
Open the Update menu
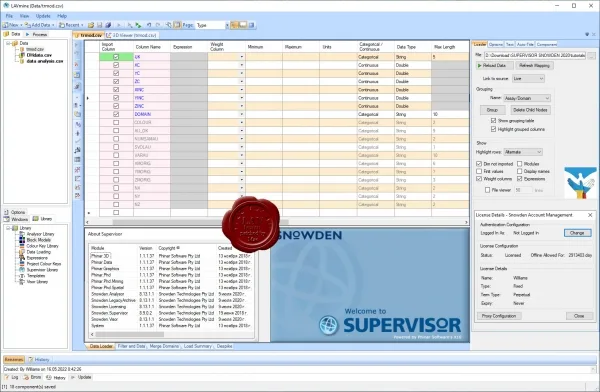point(43,16)
